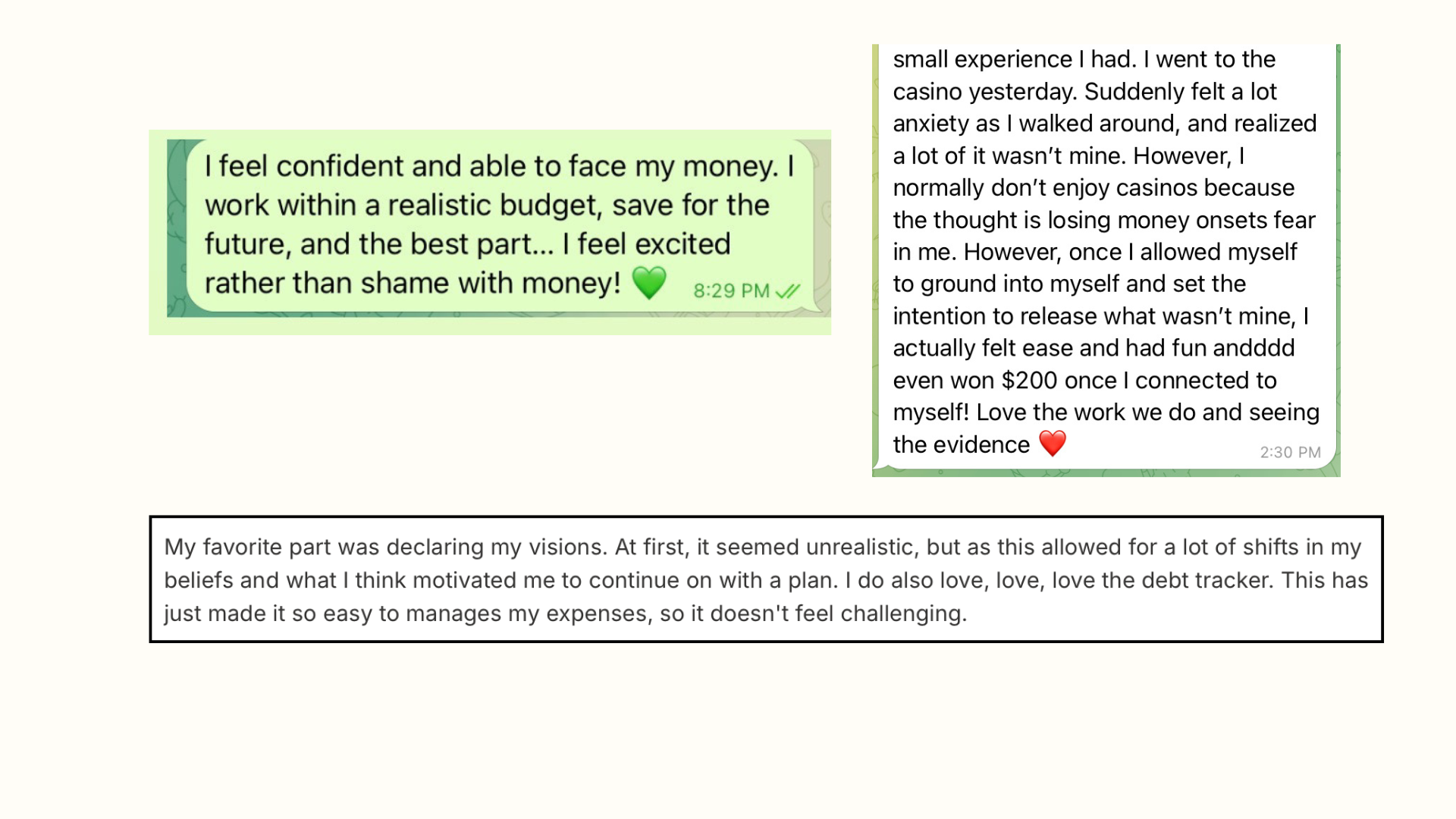This screenshot has height=819, width=1456.
Task: Click the word 'andddd' in the message
Action: [1254, 348]
